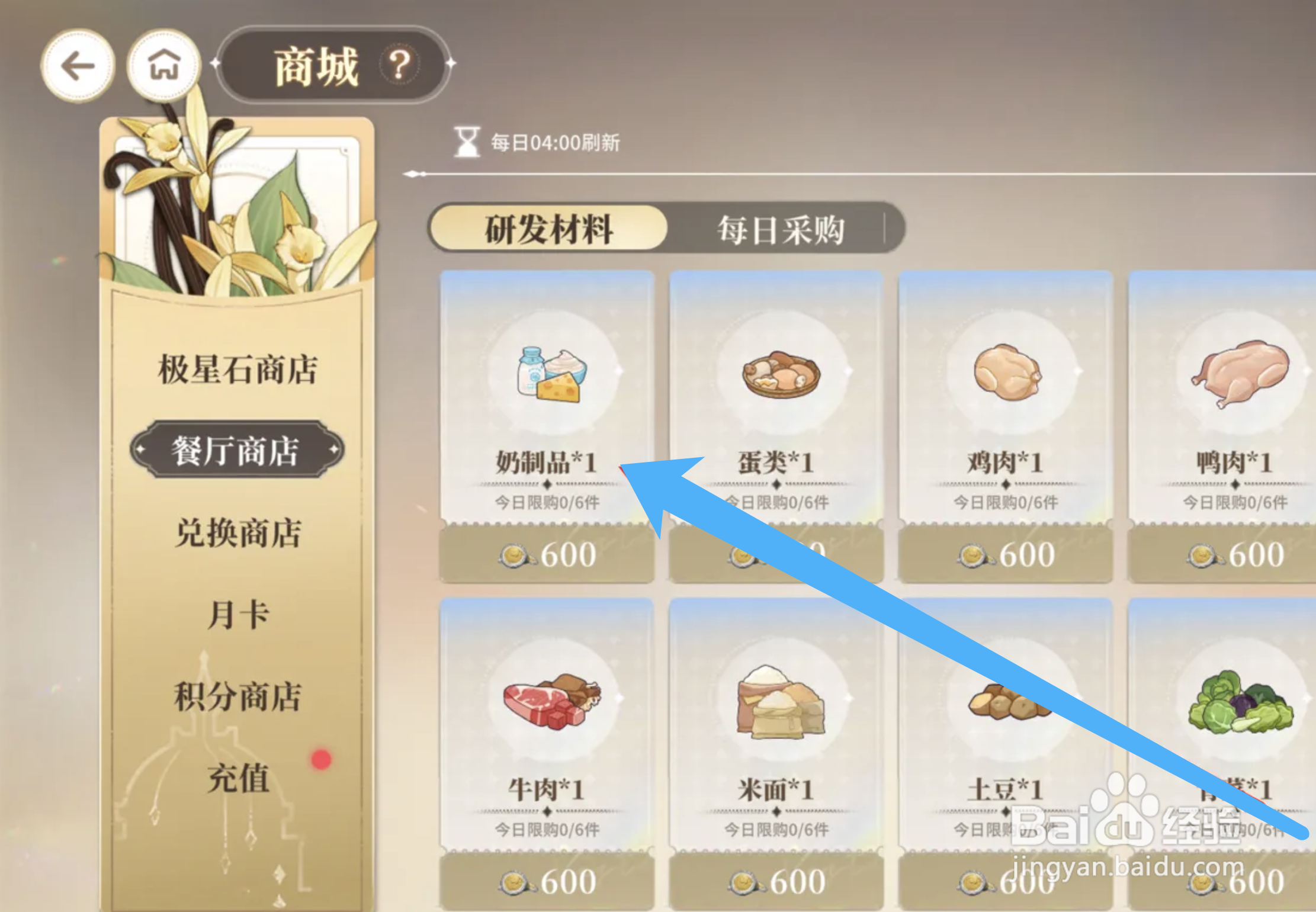
Task: Open the 极星石商店 menu entry
Action: coord(237,369)
